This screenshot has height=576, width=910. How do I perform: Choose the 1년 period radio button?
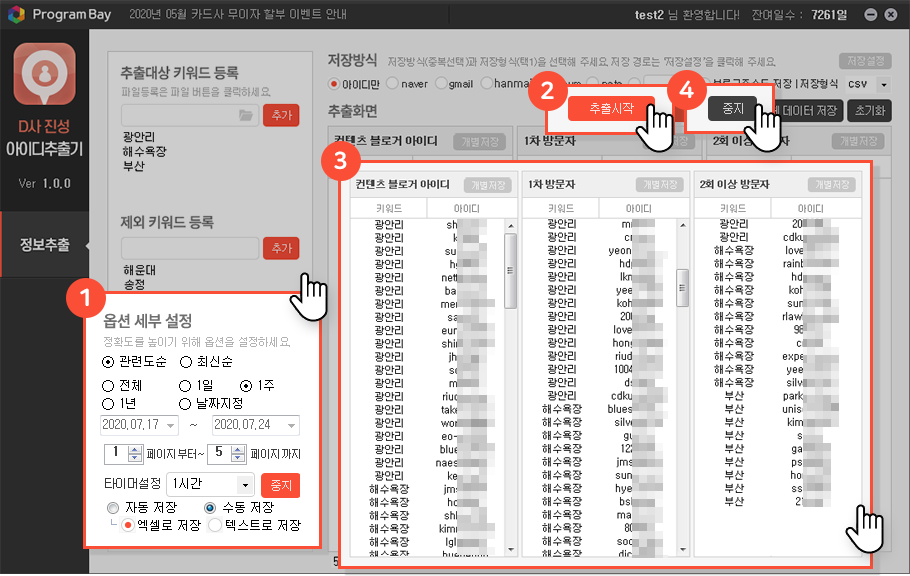tap(109, 403)
